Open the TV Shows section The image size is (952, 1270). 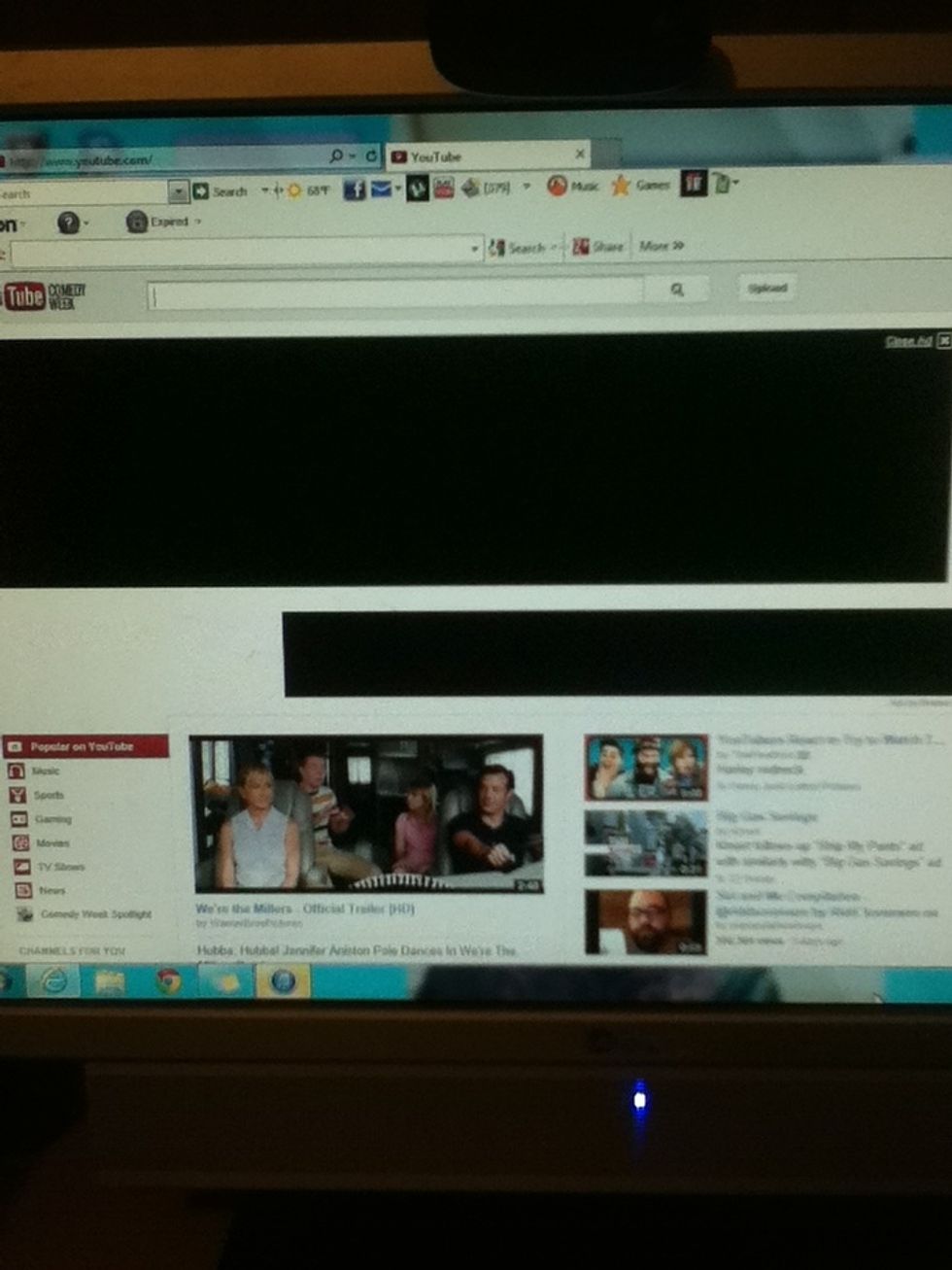pyautogui.click(x=46, y=867)
